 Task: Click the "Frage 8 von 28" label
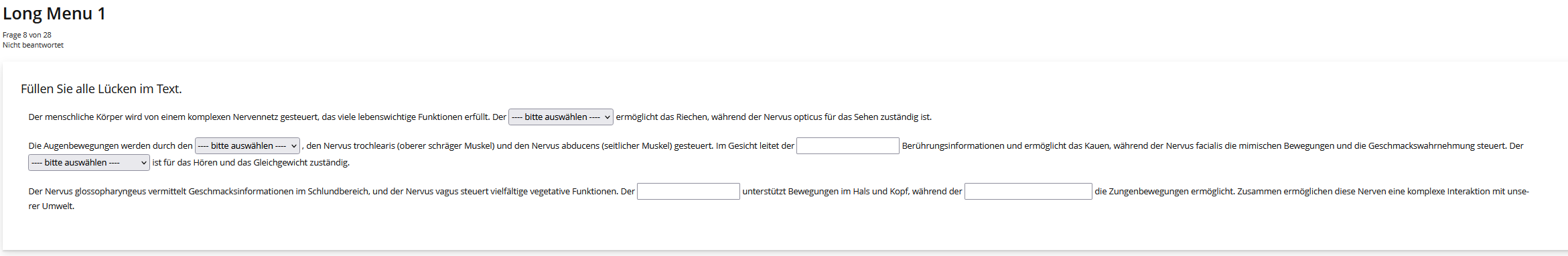click(x=27, y=35)
